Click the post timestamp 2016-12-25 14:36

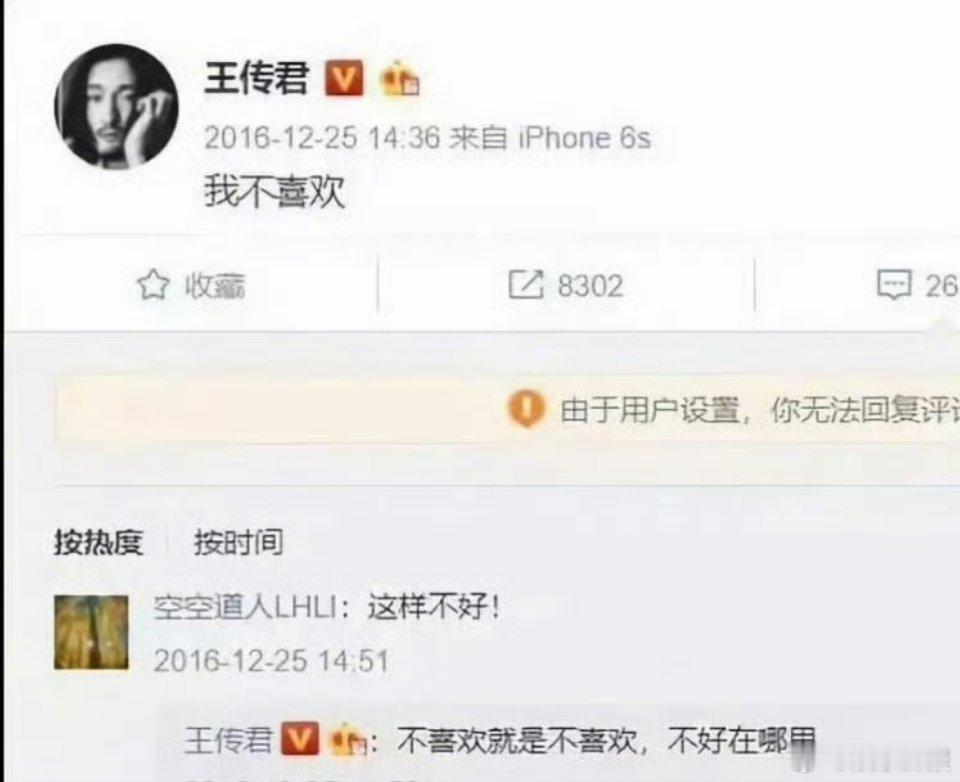click(321, 138)
